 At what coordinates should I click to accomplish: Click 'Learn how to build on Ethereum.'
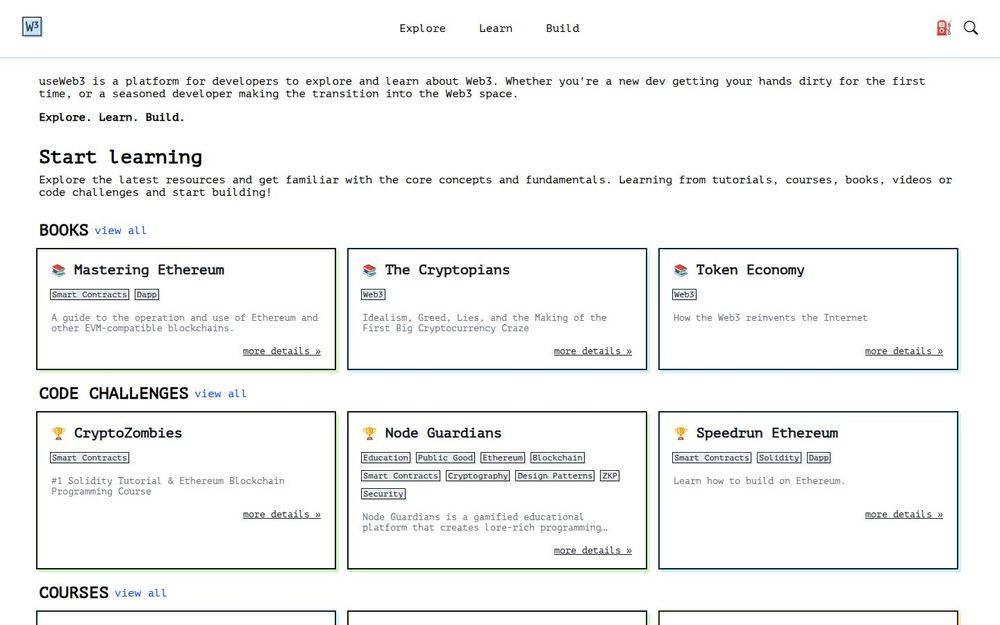click(759, 481)
